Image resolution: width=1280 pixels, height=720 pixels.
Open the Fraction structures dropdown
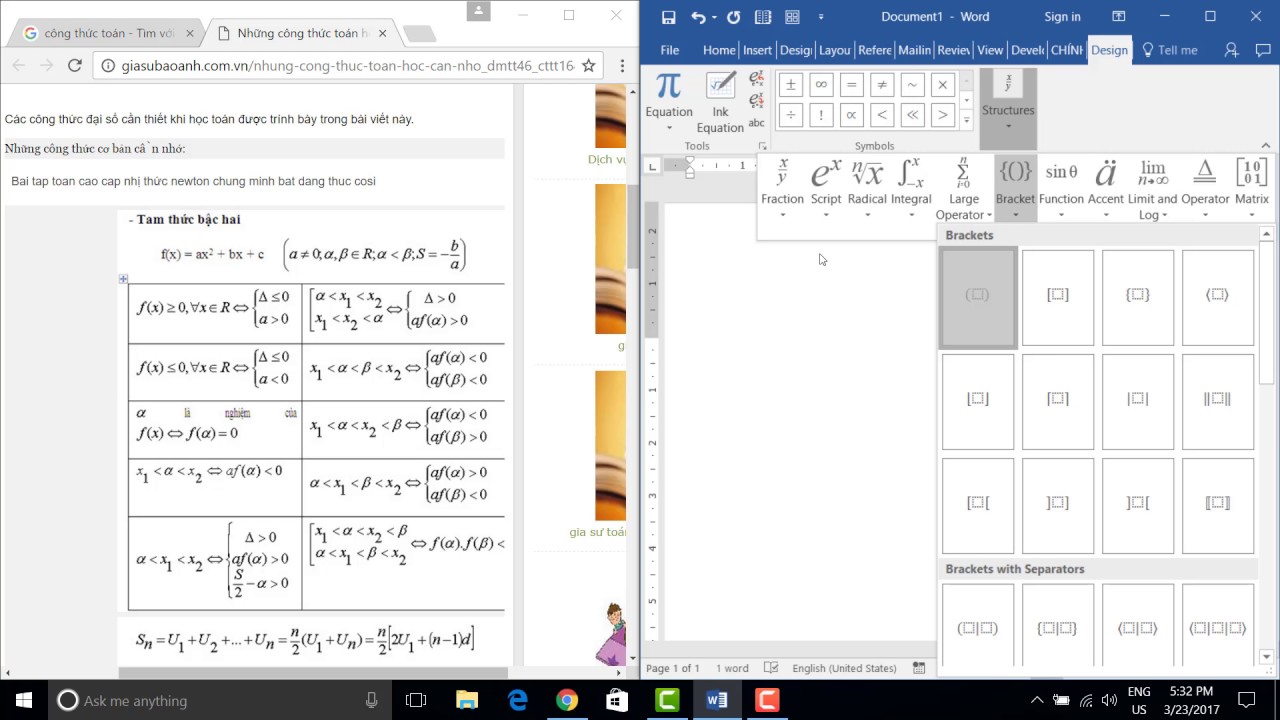782,188
